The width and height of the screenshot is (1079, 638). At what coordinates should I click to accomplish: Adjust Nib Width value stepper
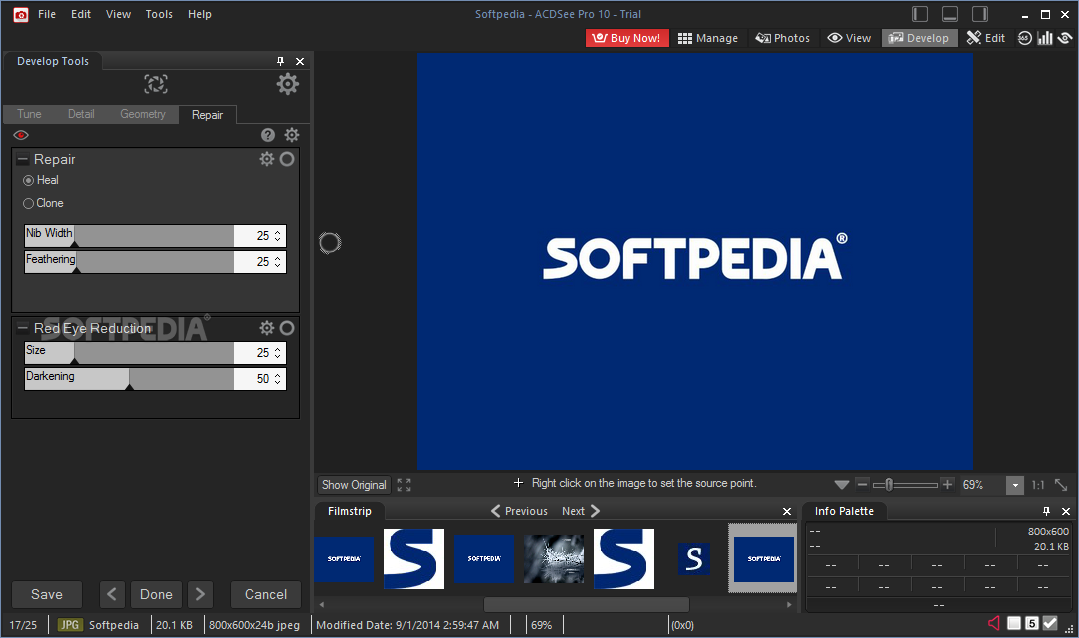277,236
